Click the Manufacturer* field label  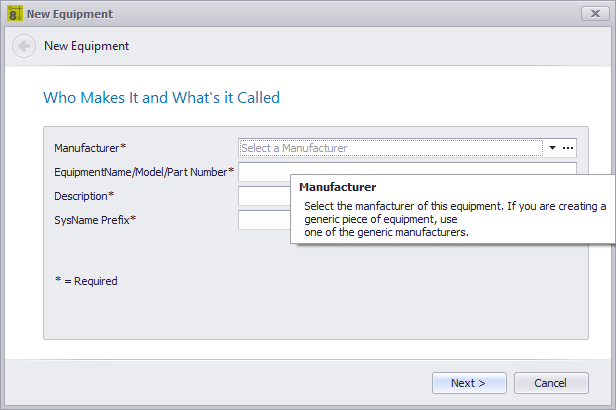point(90,148)
